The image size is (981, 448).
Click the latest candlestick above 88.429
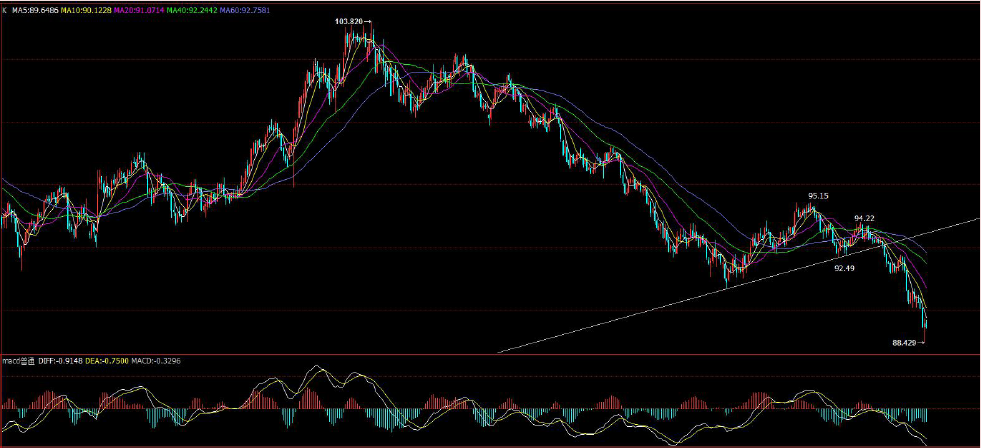click(x=924, y=324)
